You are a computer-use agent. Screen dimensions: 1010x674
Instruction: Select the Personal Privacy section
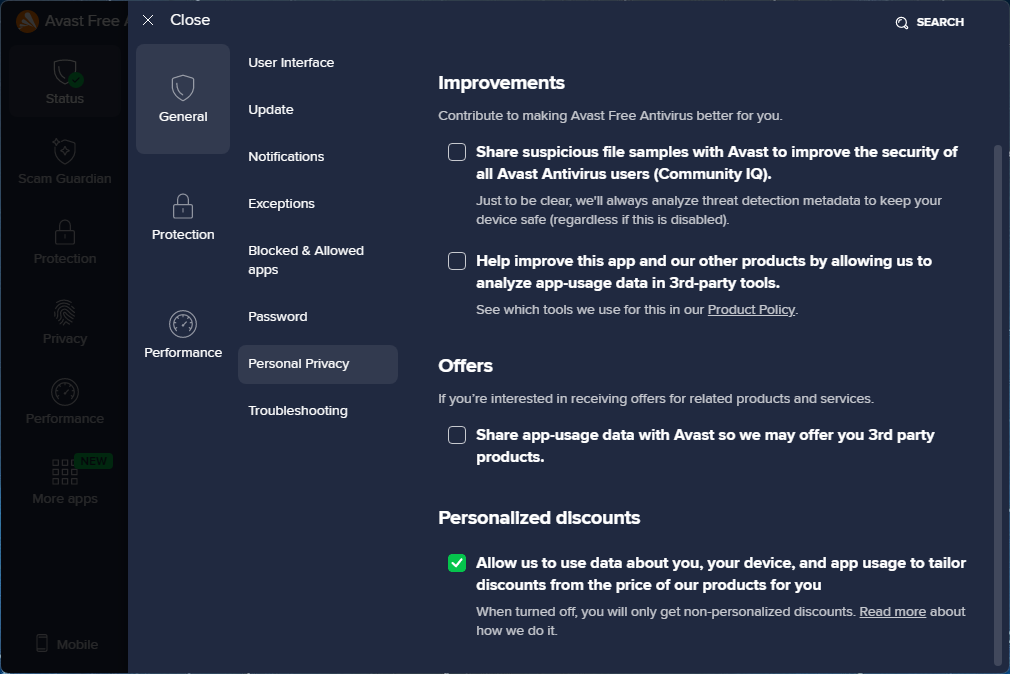[x=318, y=364]
